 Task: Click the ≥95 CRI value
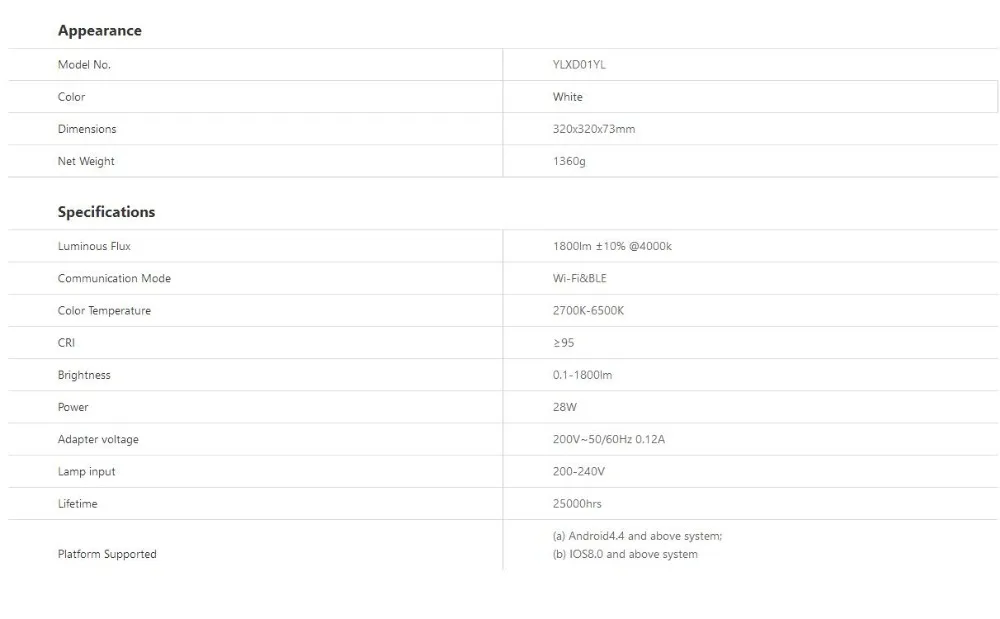563,343
